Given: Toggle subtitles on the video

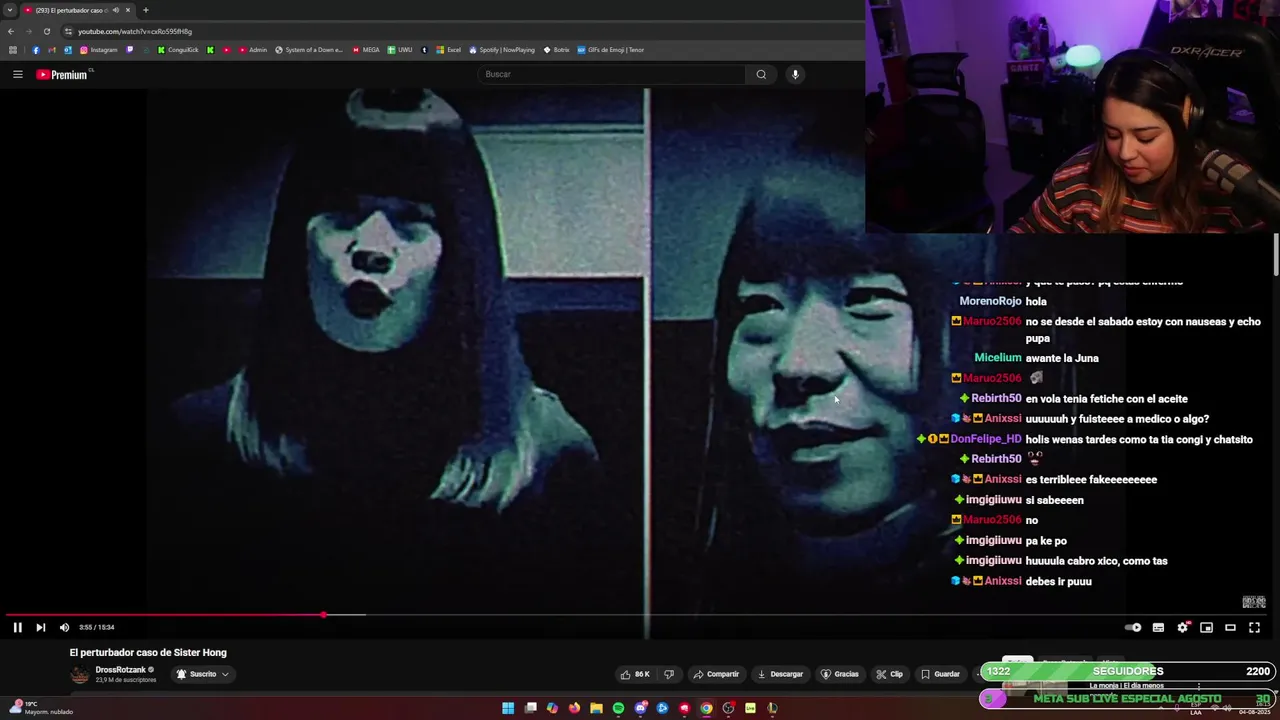Looking at the screenshot, I should click(1158, 627).
